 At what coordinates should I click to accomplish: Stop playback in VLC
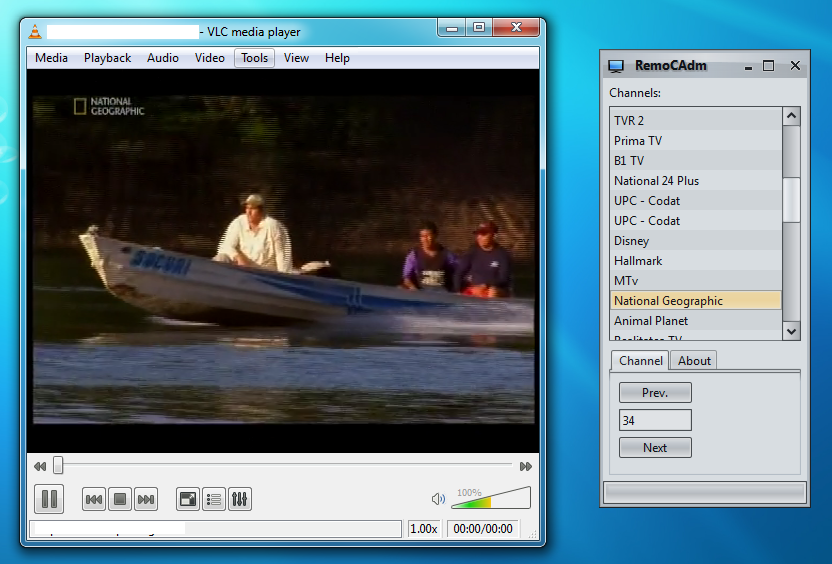120,499
